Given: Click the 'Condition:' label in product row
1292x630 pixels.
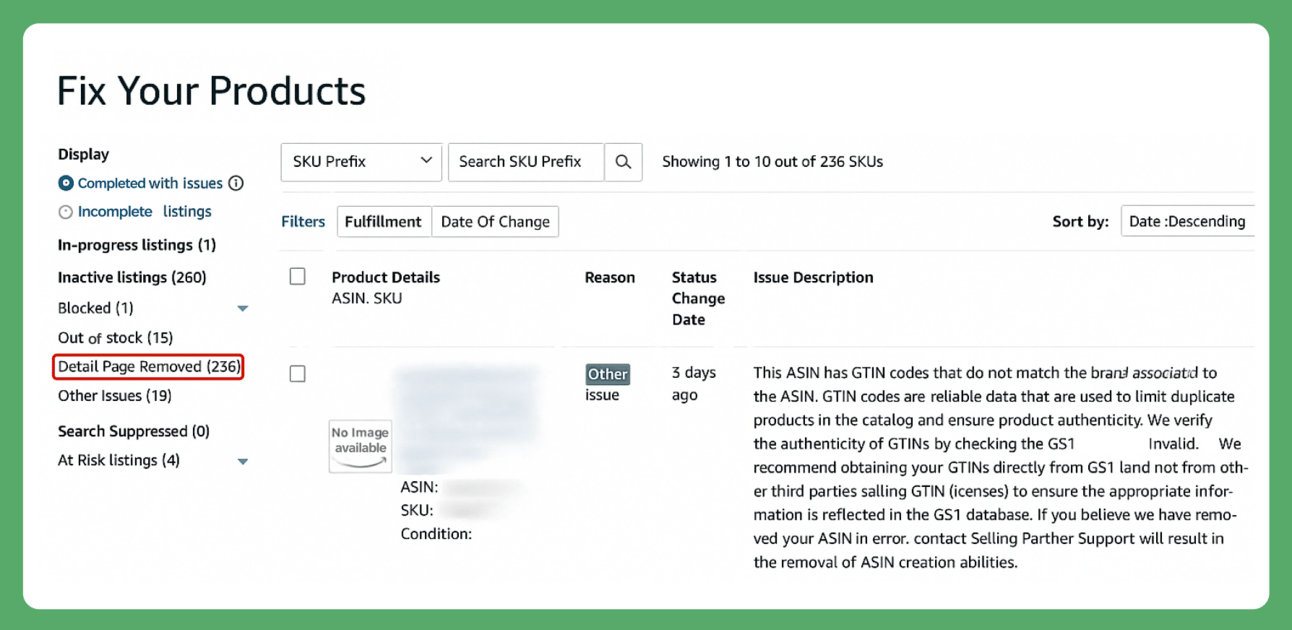Looking at the screenshot, I should click(436, 534).
